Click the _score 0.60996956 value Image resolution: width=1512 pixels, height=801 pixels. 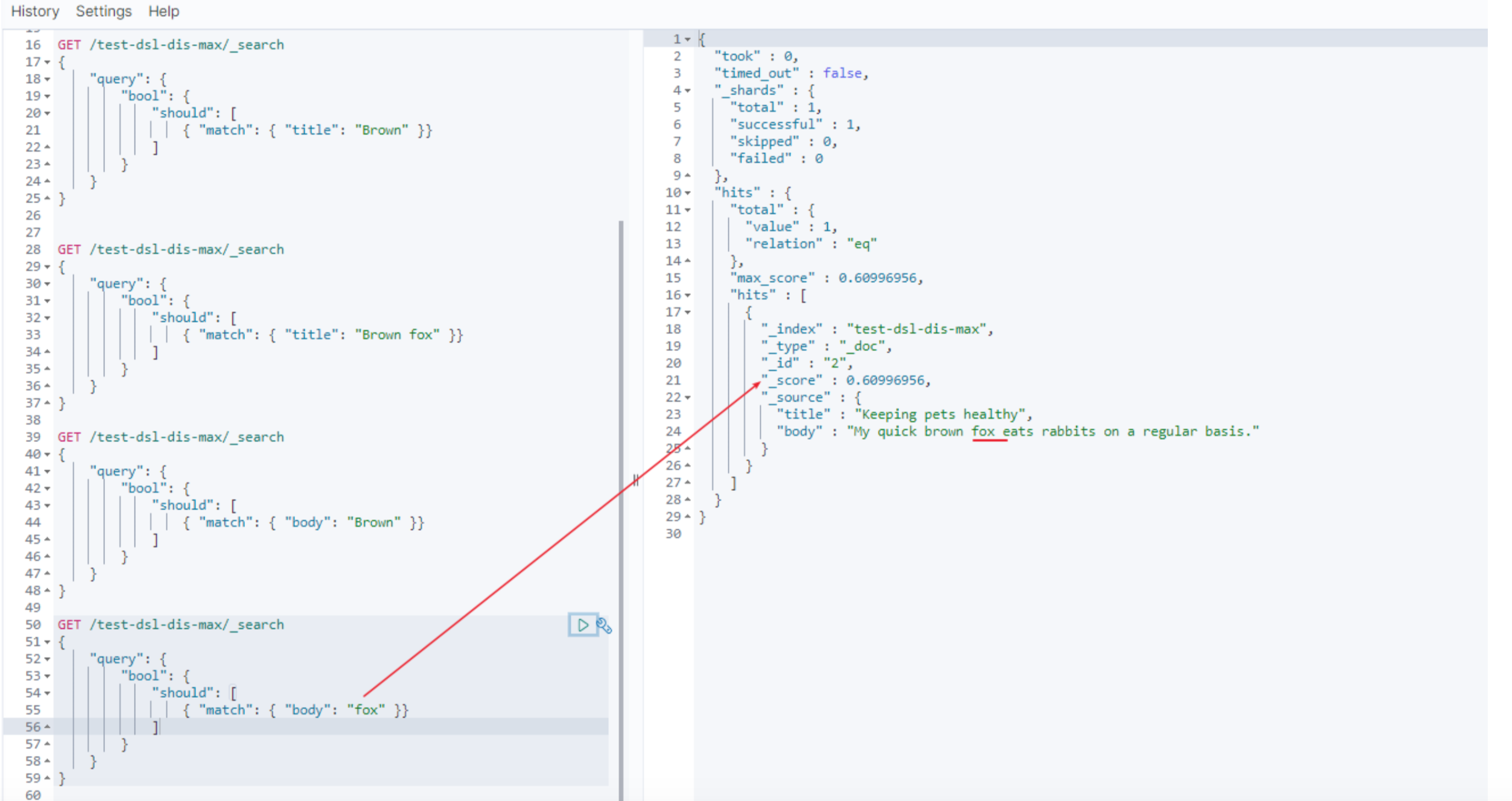pos(885,381)
